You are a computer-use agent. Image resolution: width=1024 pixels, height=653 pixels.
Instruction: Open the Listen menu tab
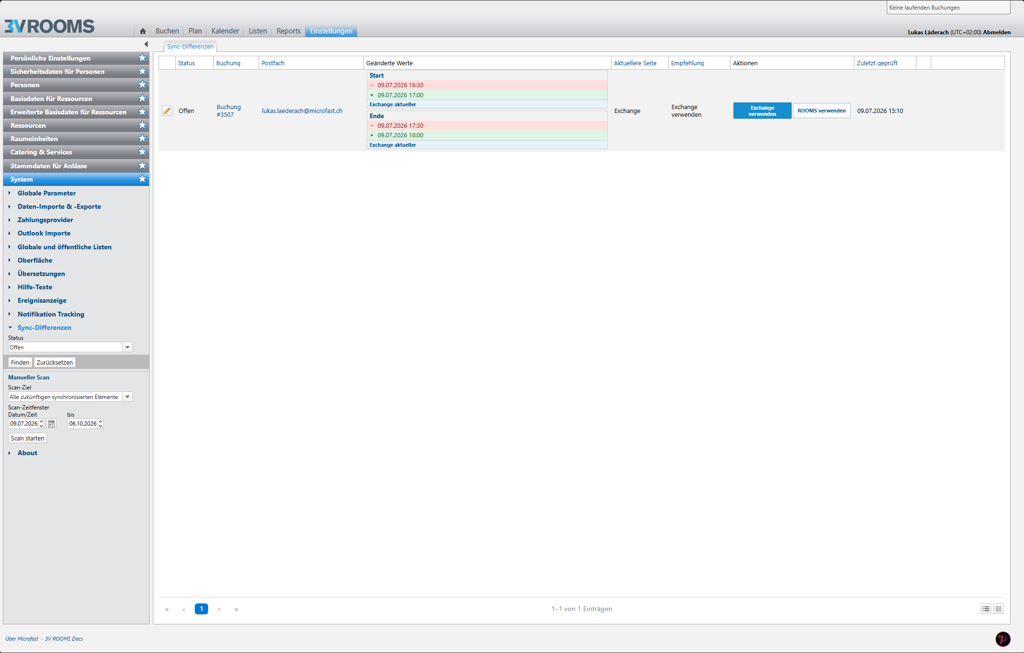[258, 31]
